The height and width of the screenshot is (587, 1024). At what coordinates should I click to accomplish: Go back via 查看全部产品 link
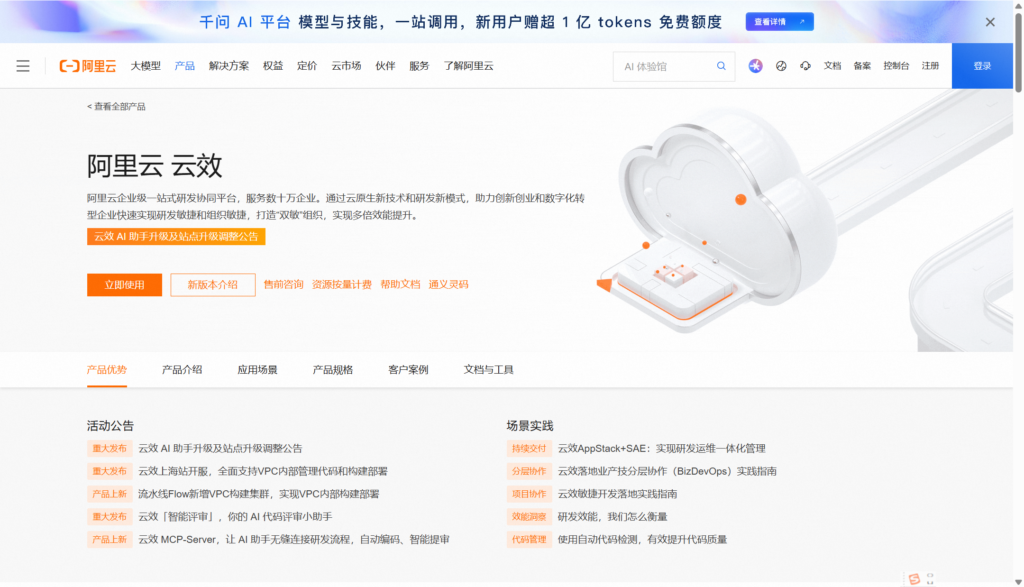tap(116, 106)
